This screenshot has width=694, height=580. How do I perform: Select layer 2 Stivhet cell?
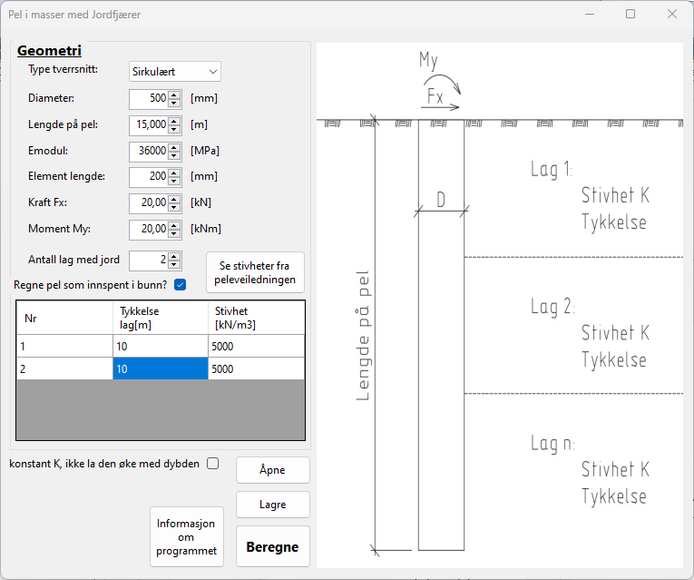[x=256, y=369]
